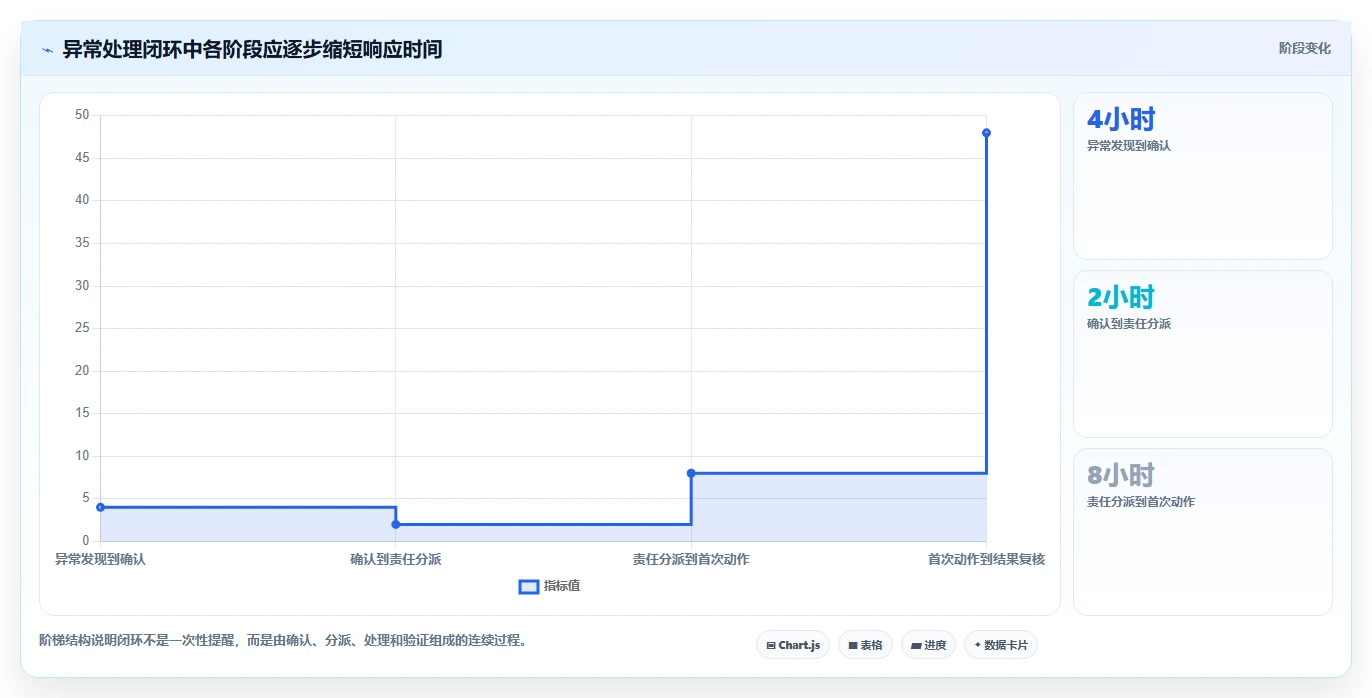Screen dimensions: 1372x698
Task: Select the 2小时 data card
Action: point(1202,354)
